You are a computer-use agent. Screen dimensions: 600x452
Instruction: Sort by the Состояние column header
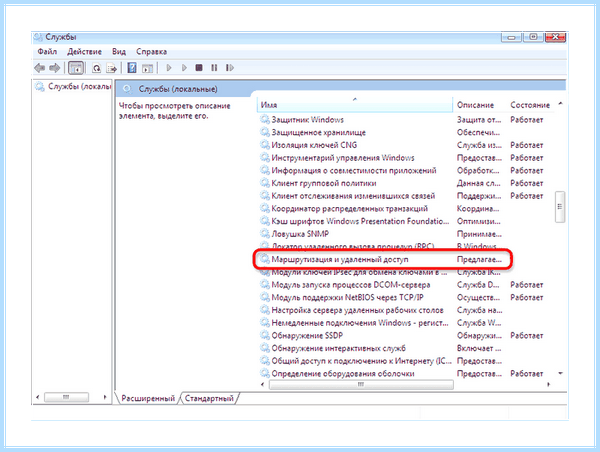pos(530,105)
